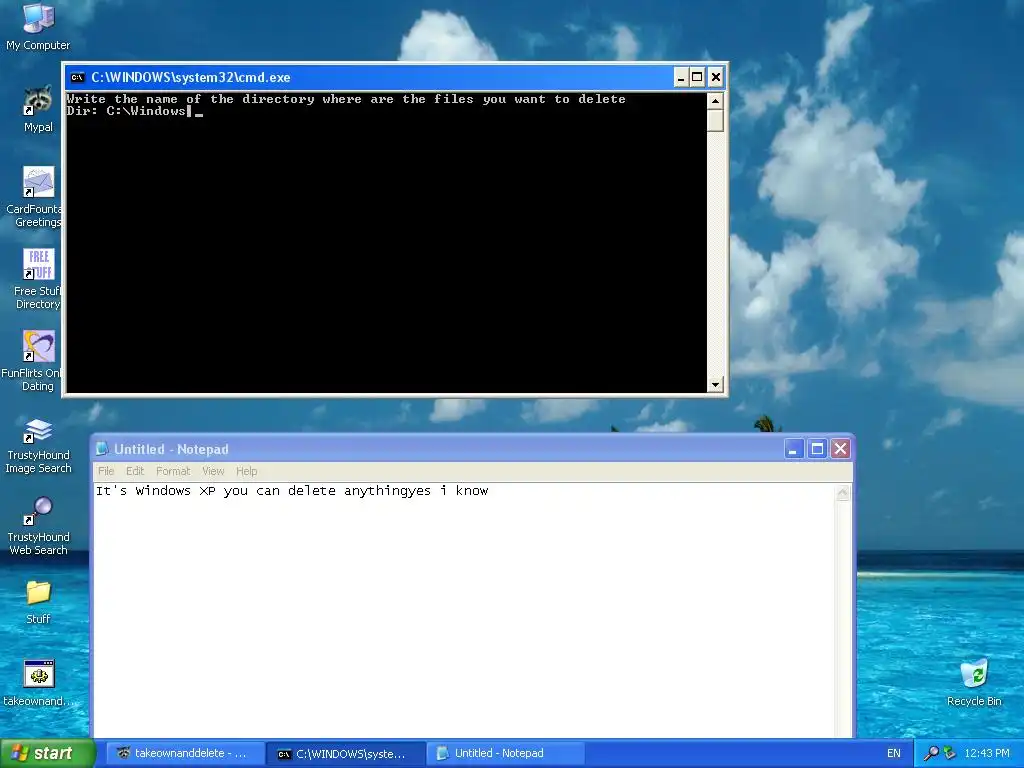Open Notepad's View menu
The image size is (1024, 768).
coord(213,471)
